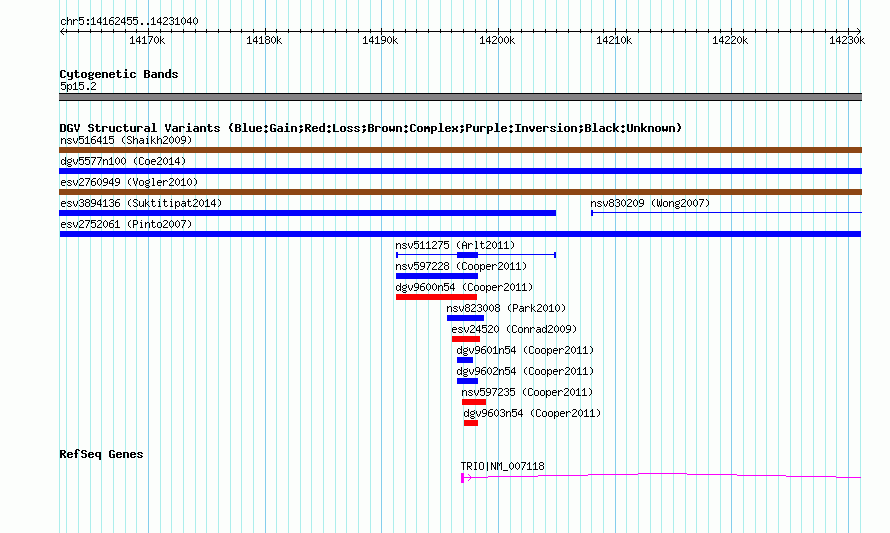Screen dimensions: 890x533
Task: Click the DGV Structural Variants track title
Action: (371, 128)
